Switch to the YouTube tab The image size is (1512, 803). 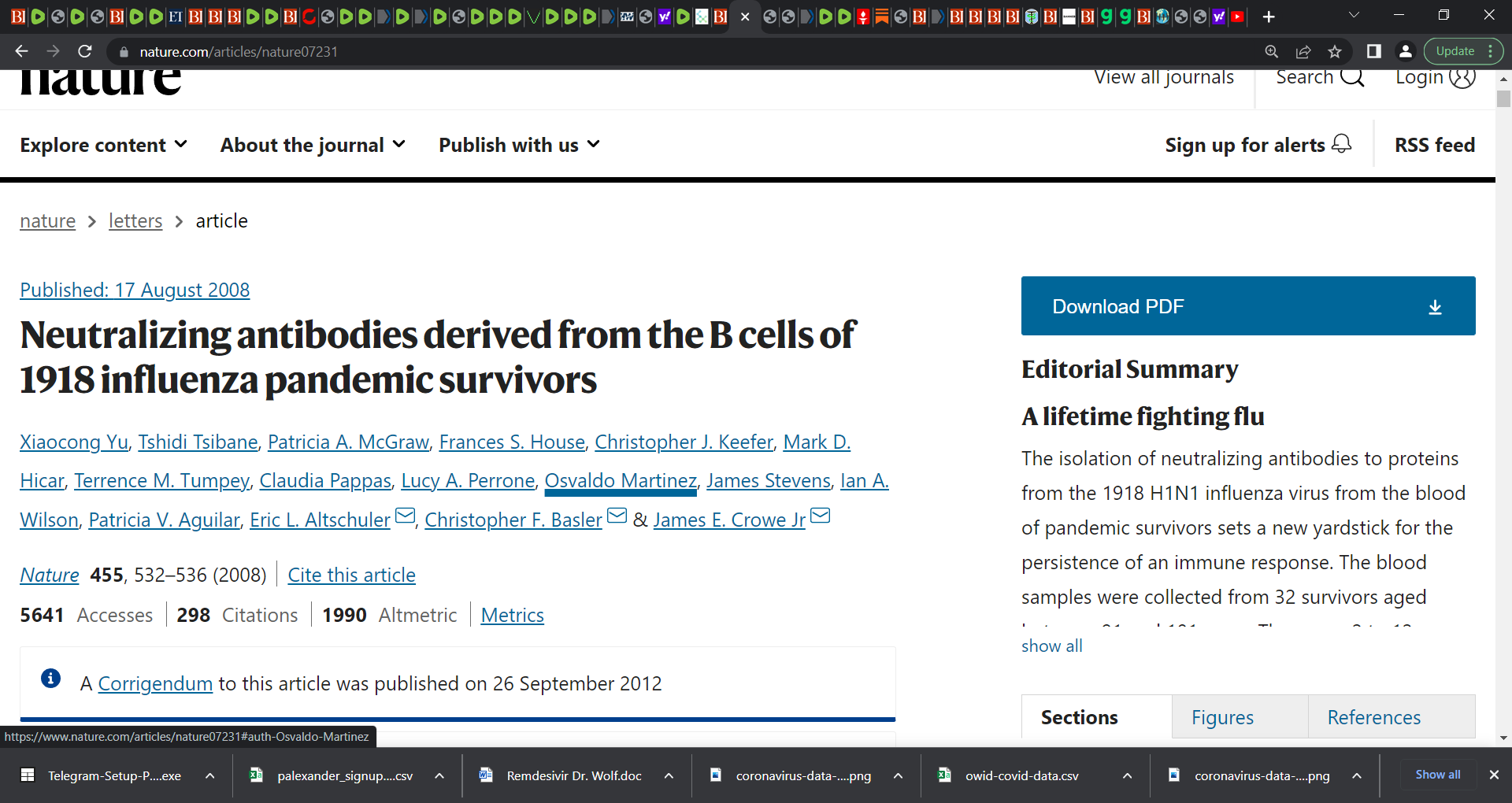click(1237, 17)
